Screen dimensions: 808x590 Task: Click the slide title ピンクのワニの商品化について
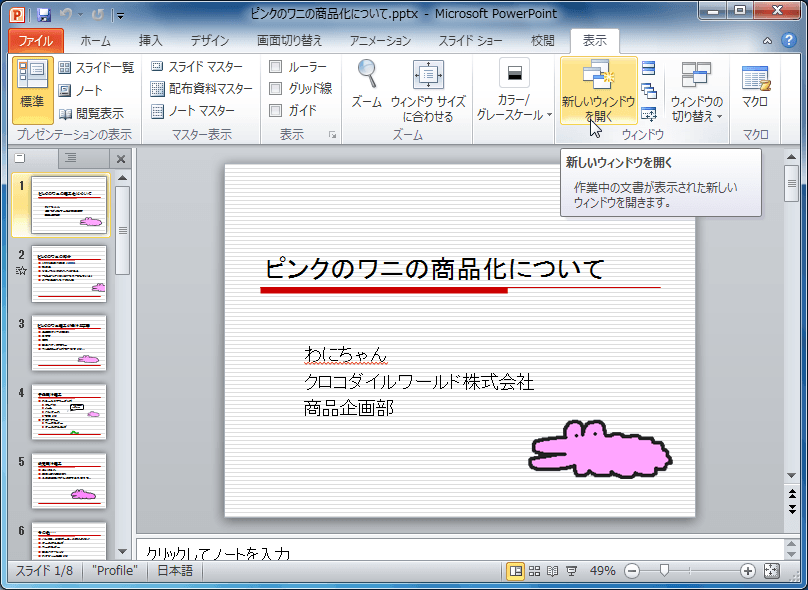click(434, 269)
